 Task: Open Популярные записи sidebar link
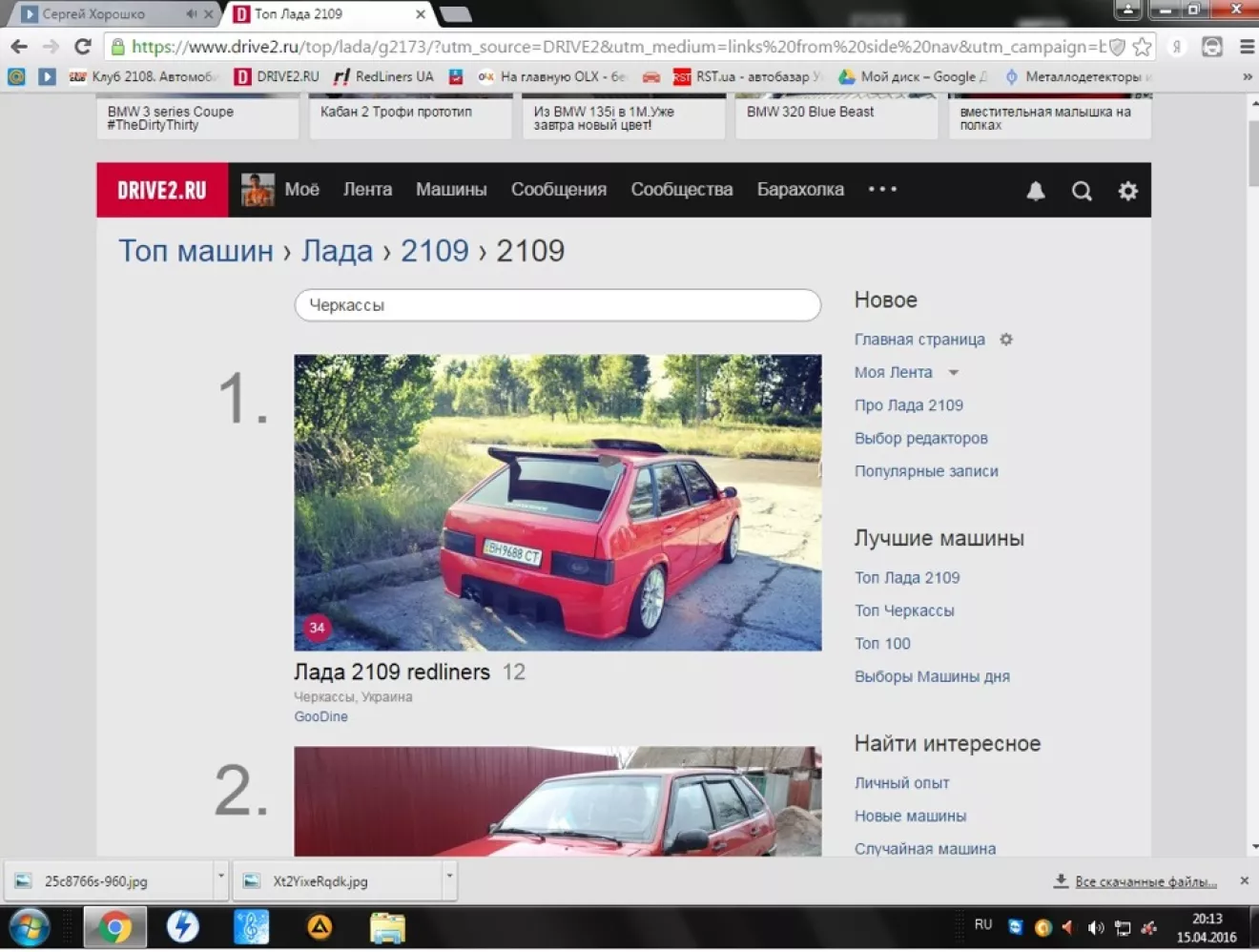[x=926, y=470]
